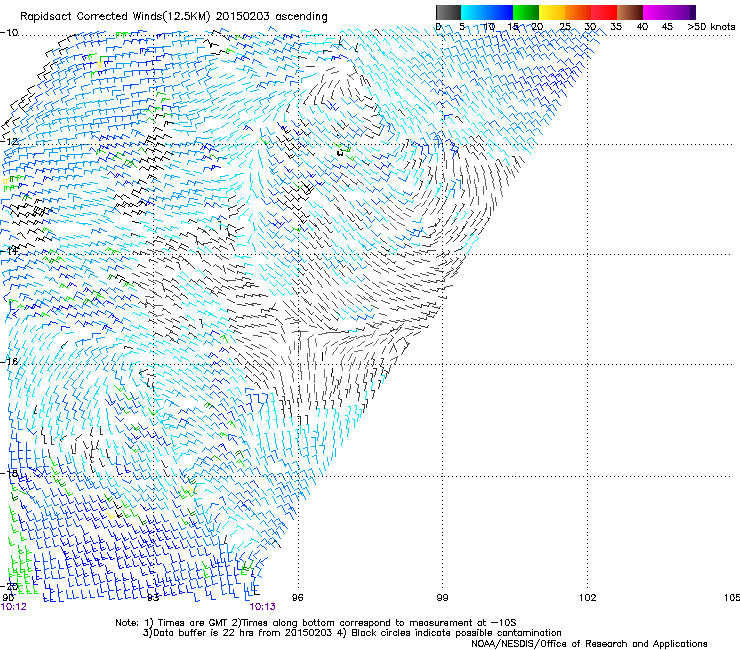Click the -10 latitude axis label
This screenshot has height=650, width=740.
pyautogui.click(x=9, y=33)
